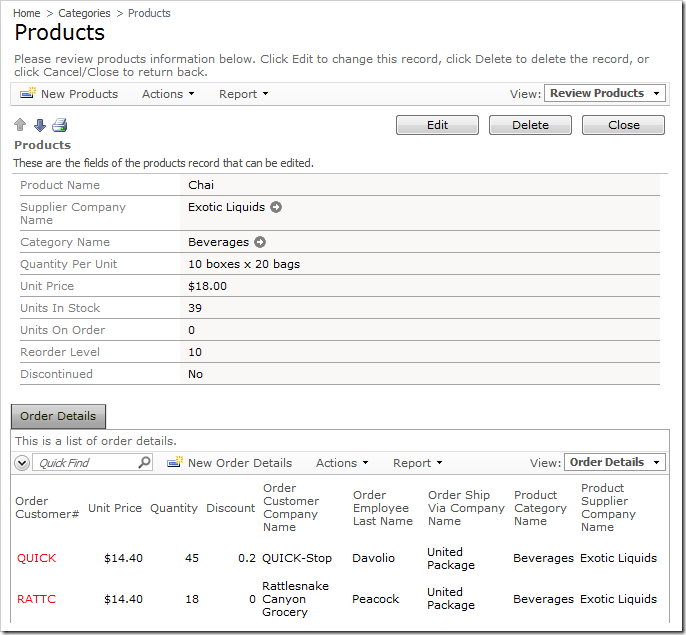This screenshot has width=686, height=635.
Task: Sort by Product Supplier Company Name header
Action: [x=608, y=508]
